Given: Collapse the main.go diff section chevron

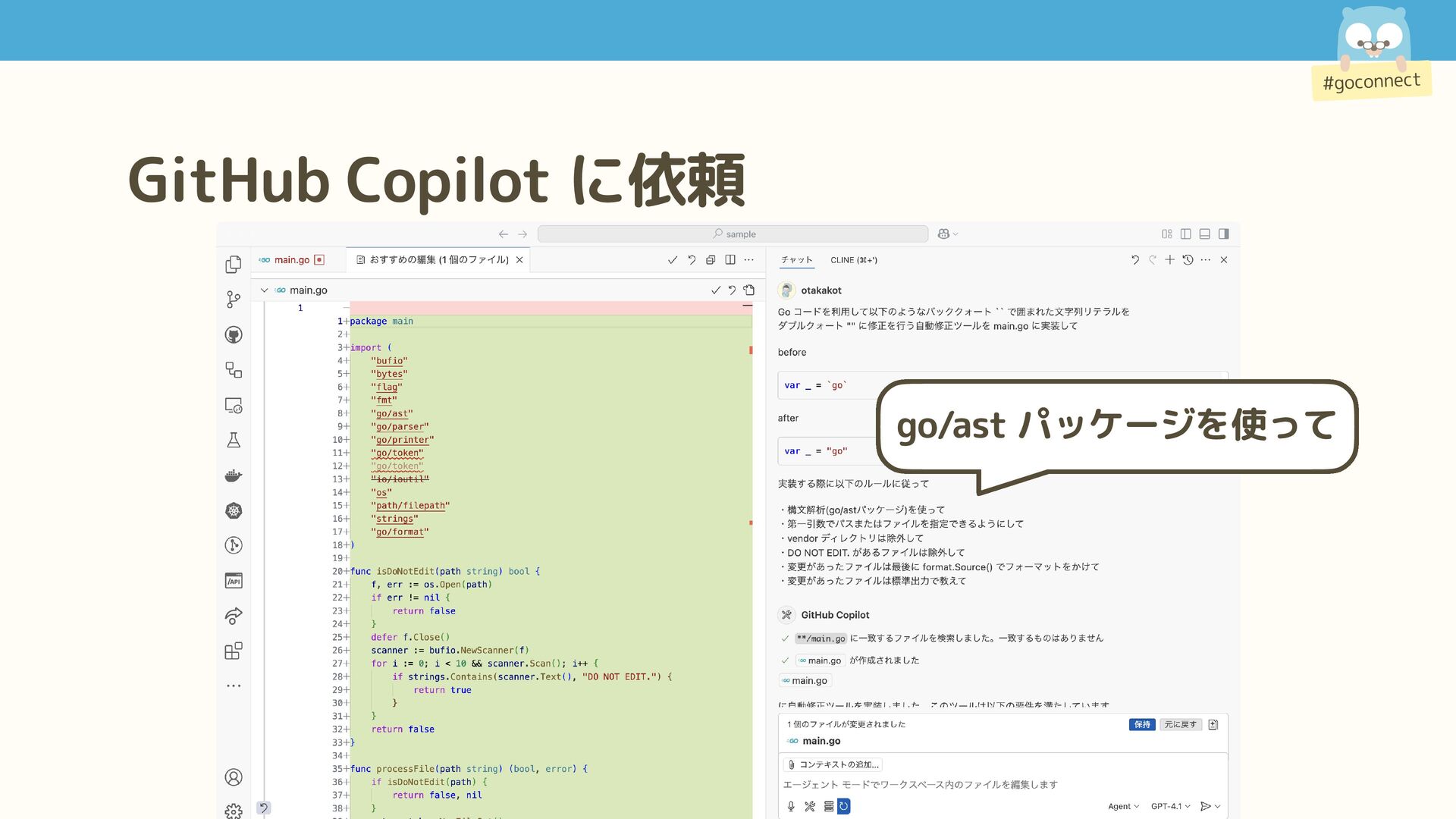Looking at the screenshot, I should (x=264, y=290).
